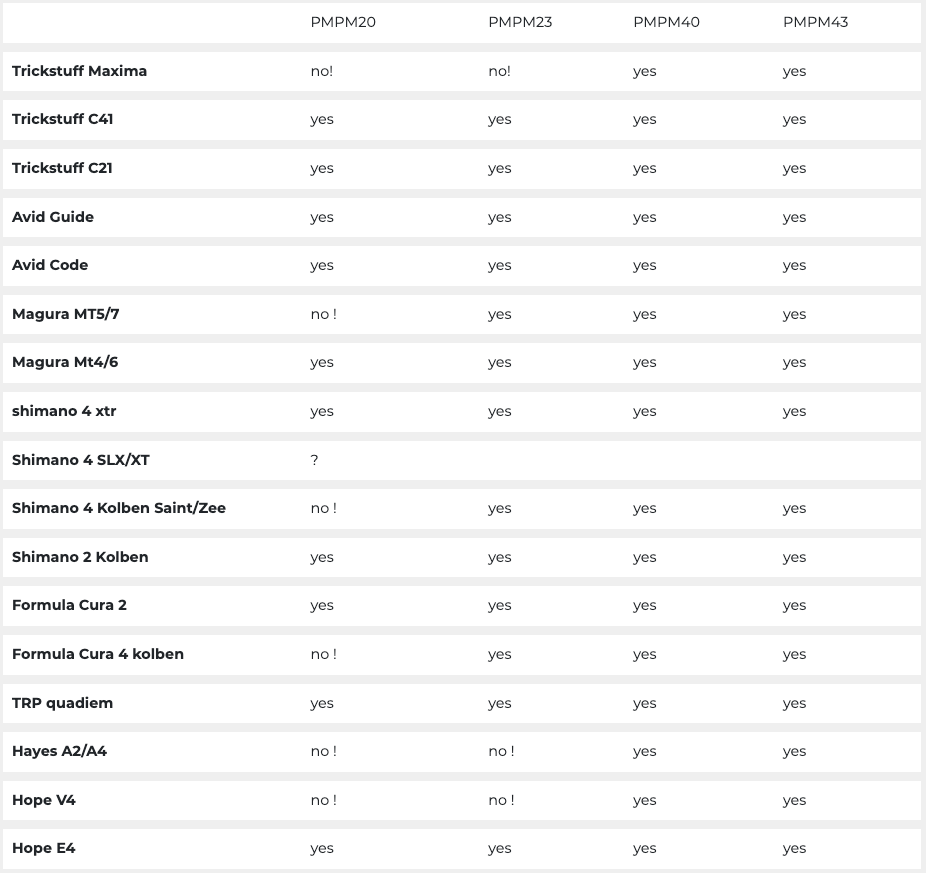Viewport: 926px width, 873px height.
Task: Click the question mark for Shimano 4 SLX/XT
Action: click(315, 460)
